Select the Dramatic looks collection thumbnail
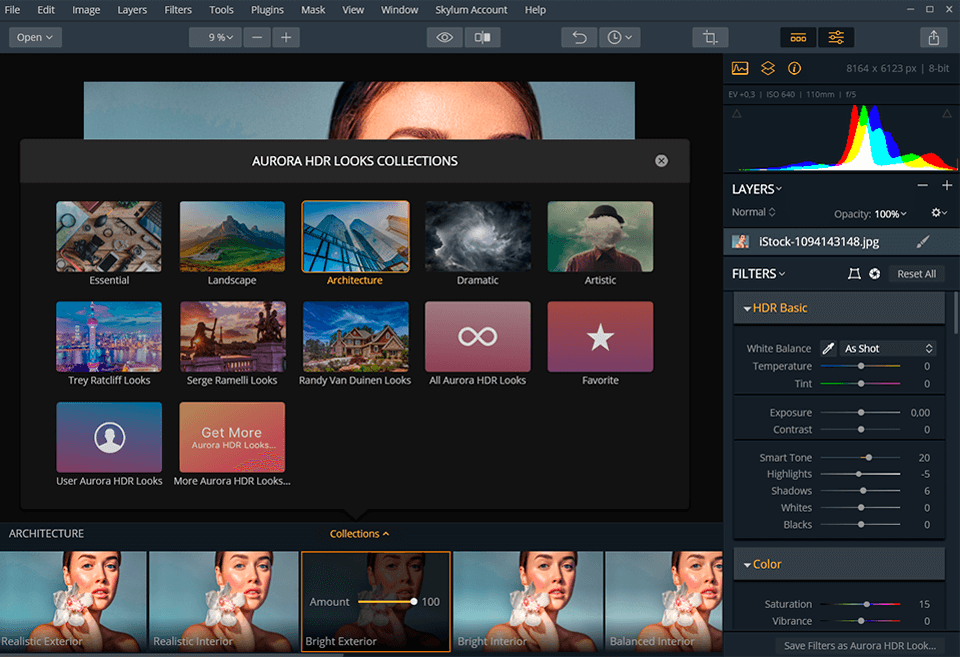Image resolution: width=960 pixels, height=657 pixels. 477,237
